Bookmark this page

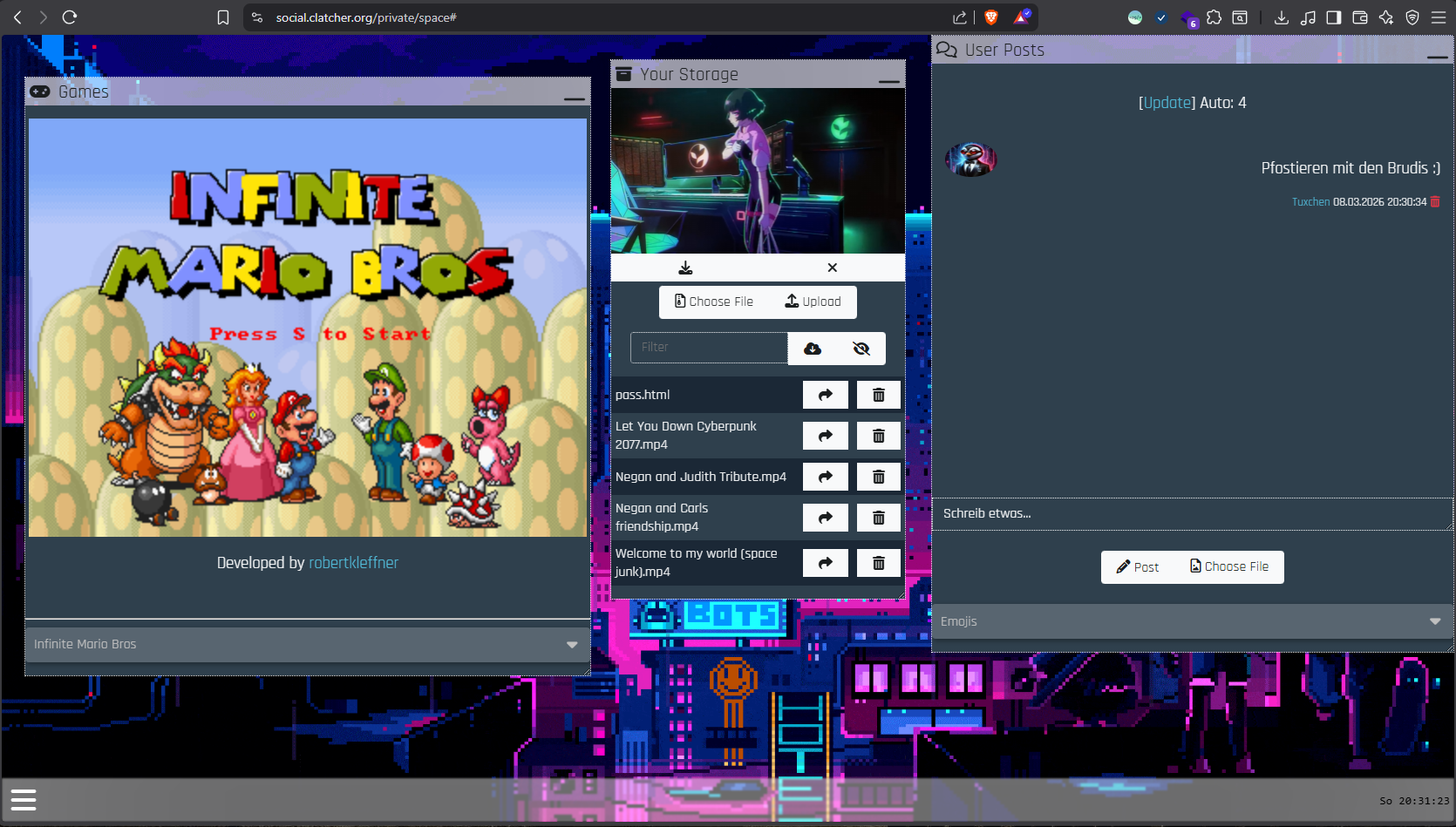(x=223, y=17)
